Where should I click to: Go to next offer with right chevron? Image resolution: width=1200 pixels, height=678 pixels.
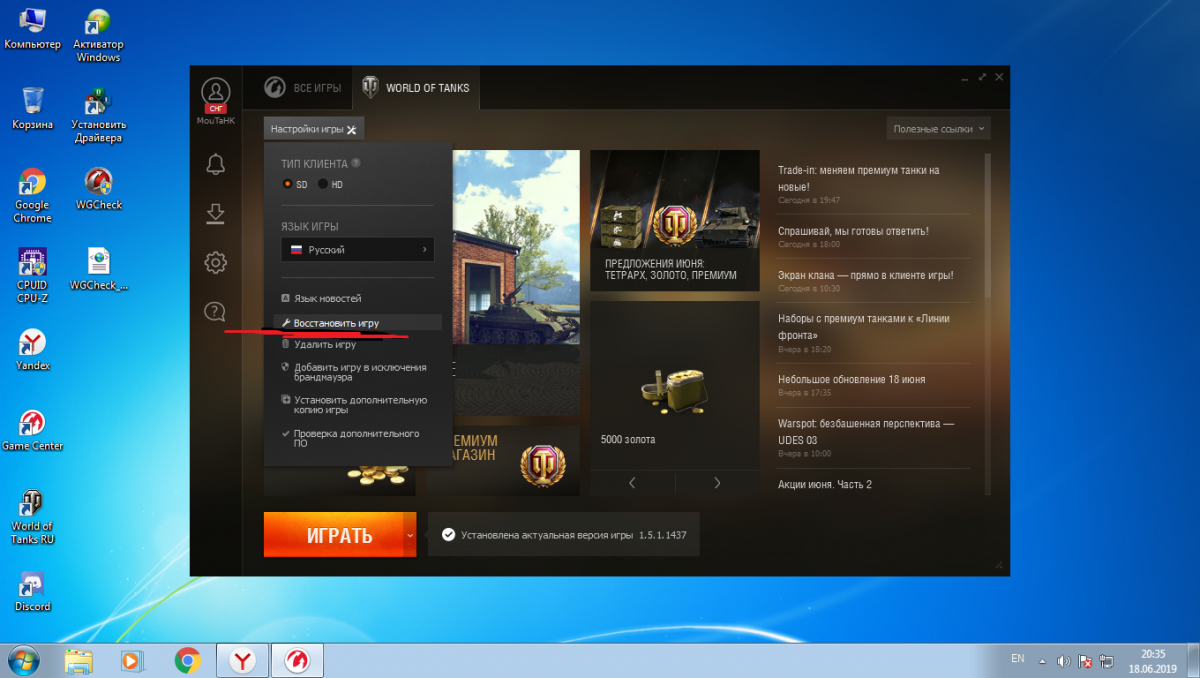[x=717, y=483]
